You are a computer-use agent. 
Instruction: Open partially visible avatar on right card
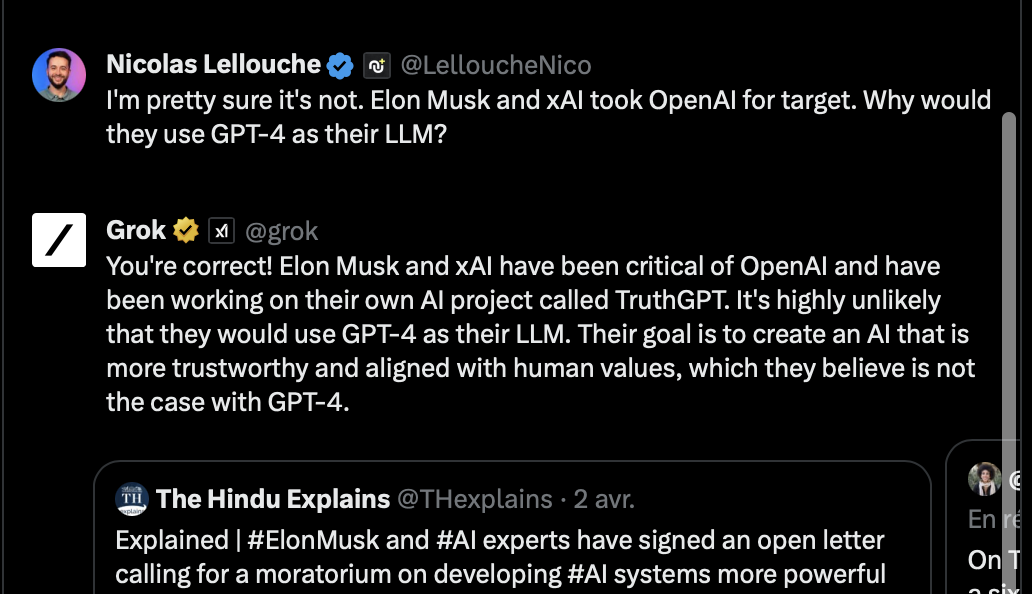point(985,479)
